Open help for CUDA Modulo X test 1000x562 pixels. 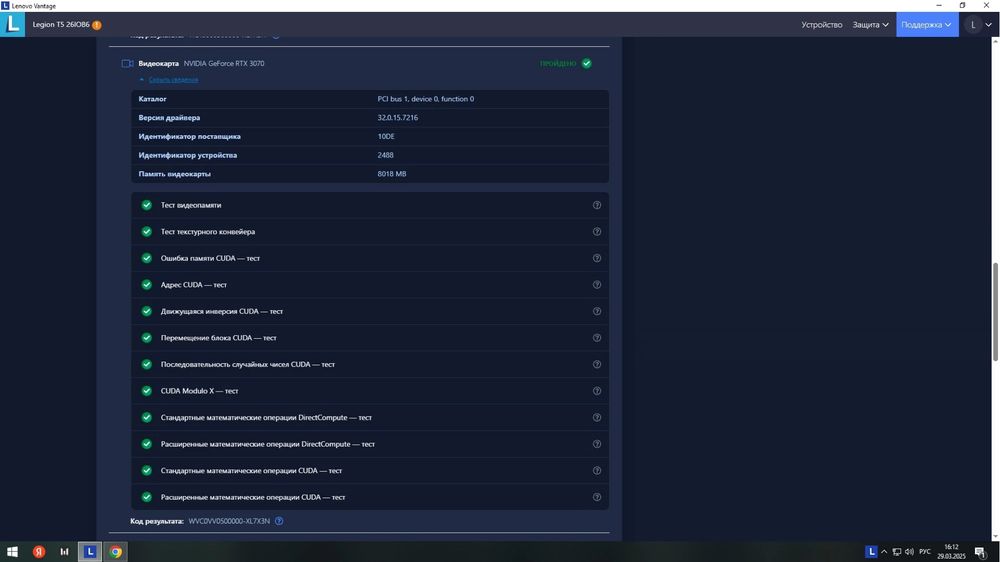[597, 391]
